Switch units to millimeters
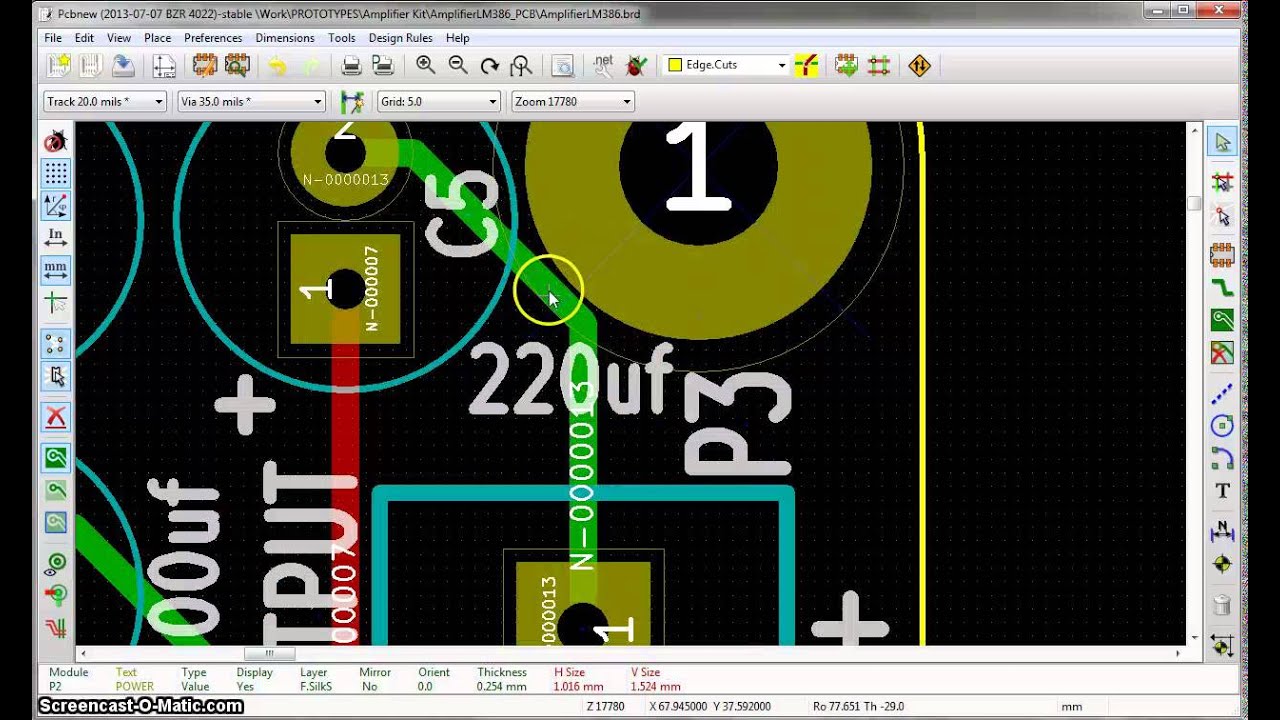The image size is (1280, 720). pos(56,269)
